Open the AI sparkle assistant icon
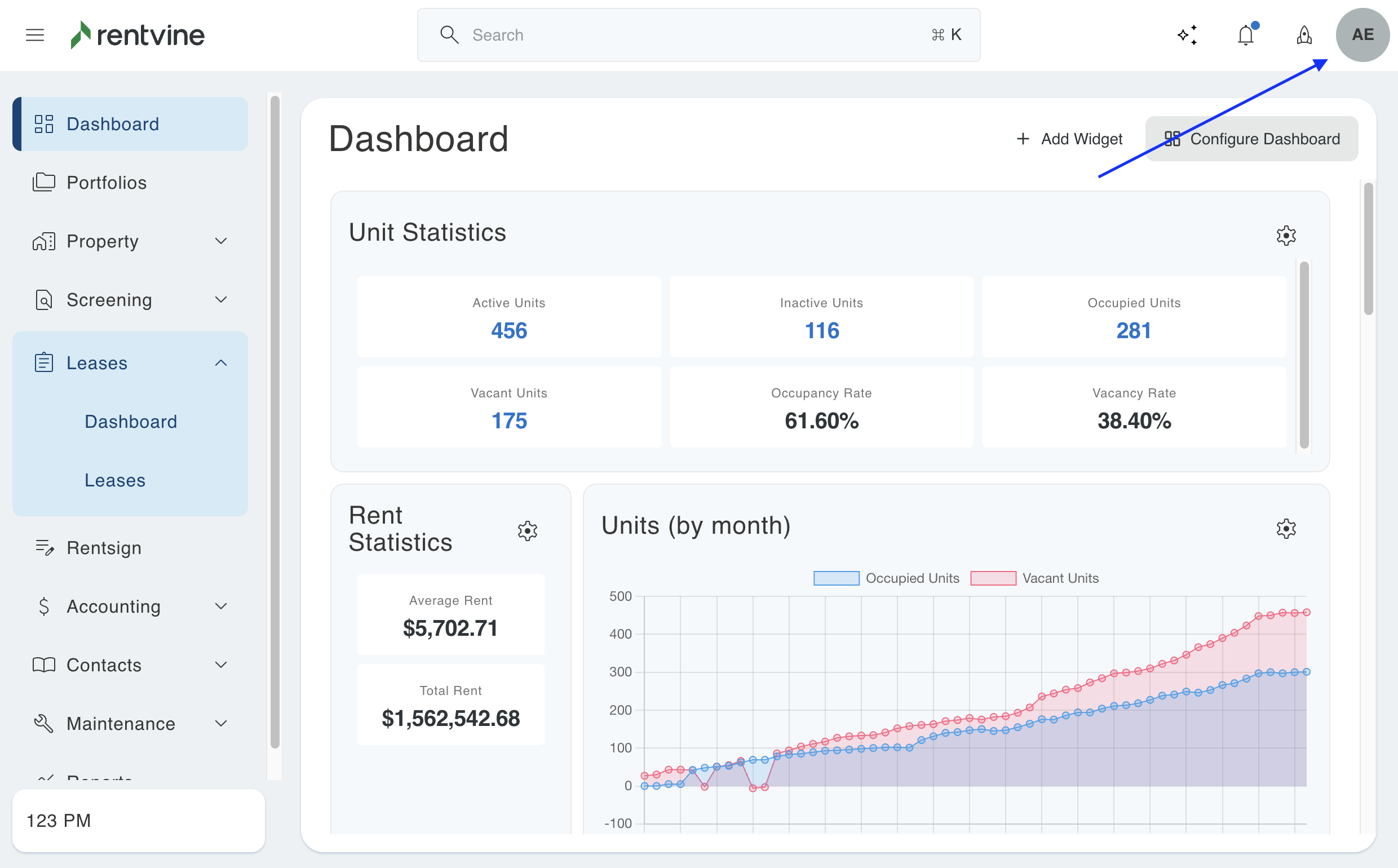This screenshot has height=868, width=1398. click(1187, 35)
